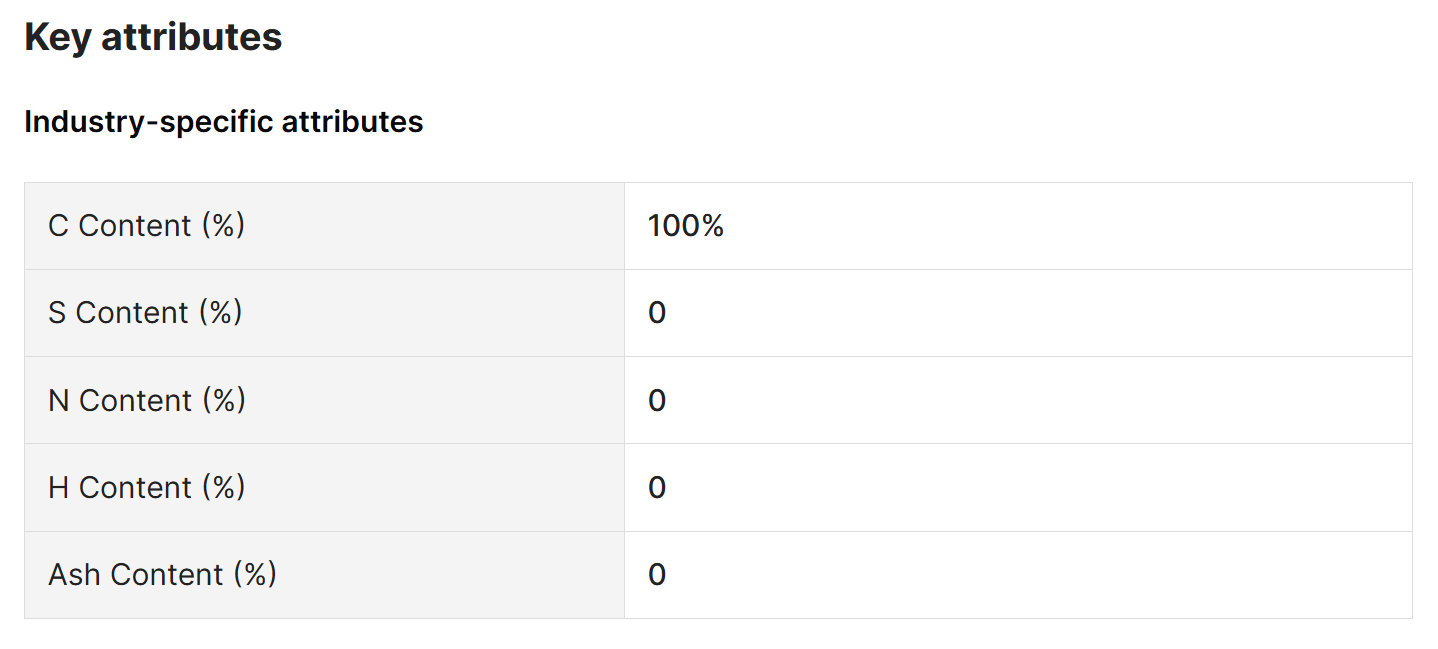Click the Key attributes heading

point(153,37)
